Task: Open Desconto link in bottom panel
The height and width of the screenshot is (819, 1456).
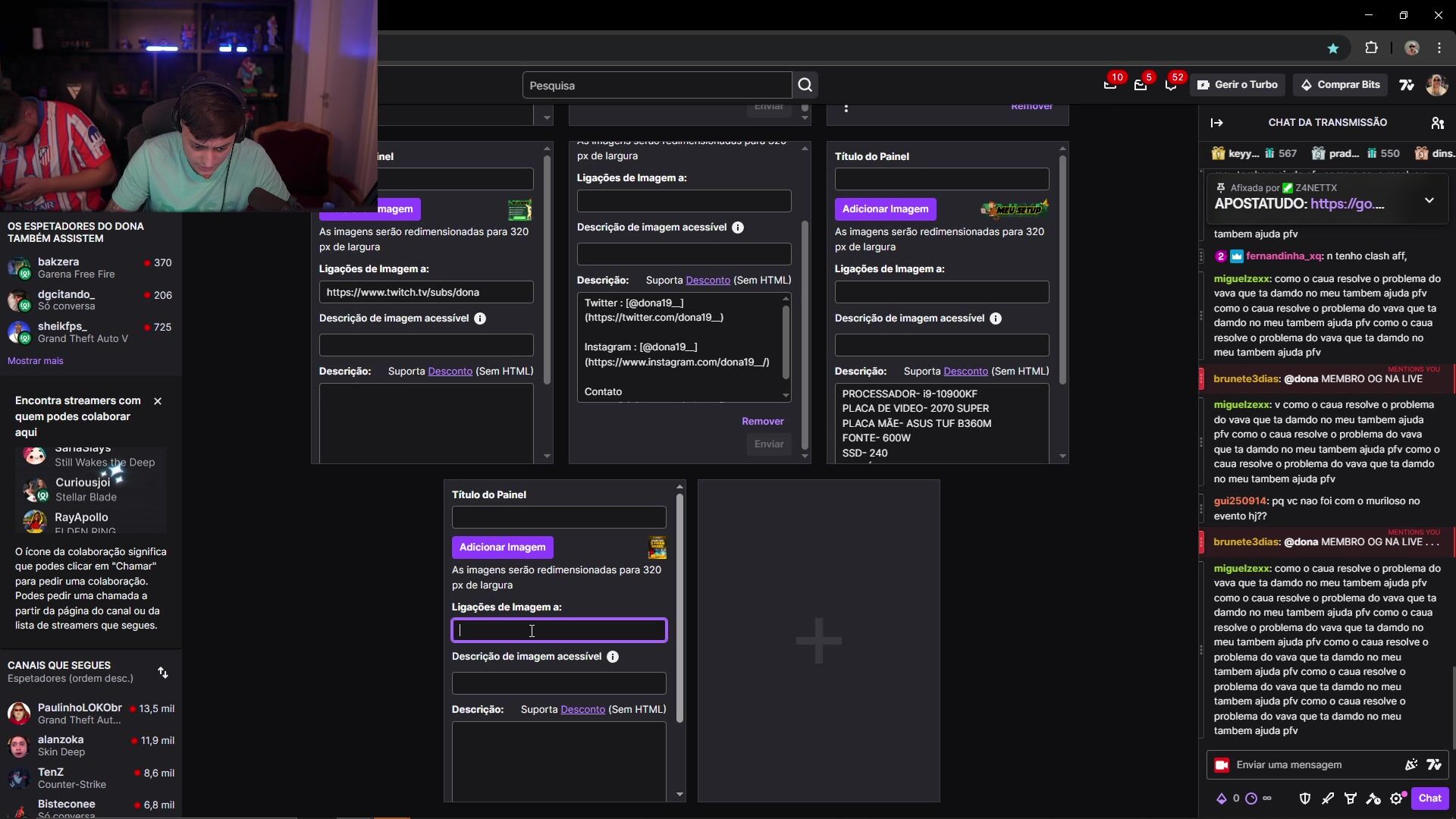Action: [582, 710]
